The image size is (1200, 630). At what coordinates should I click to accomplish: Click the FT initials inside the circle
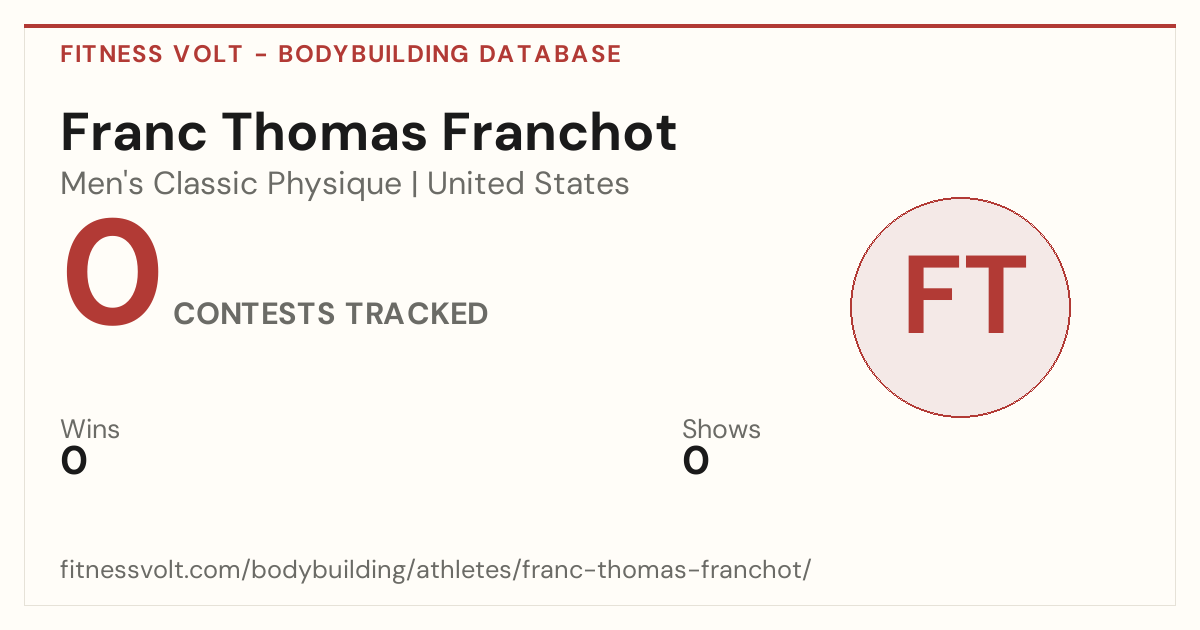965,297
